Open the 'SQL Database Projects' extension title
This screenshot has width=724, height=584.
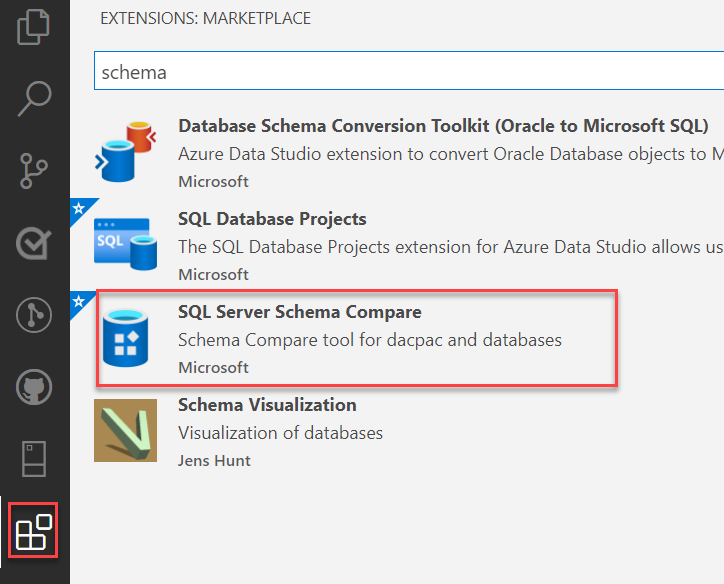(272, 218)
